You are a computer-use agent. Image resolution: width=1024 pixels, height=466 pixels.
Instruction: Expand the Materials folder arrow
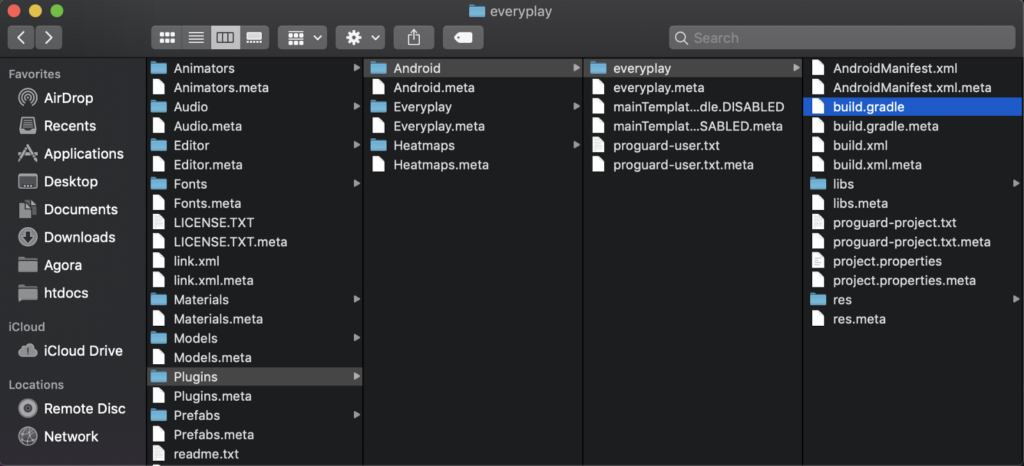point(357,300)
